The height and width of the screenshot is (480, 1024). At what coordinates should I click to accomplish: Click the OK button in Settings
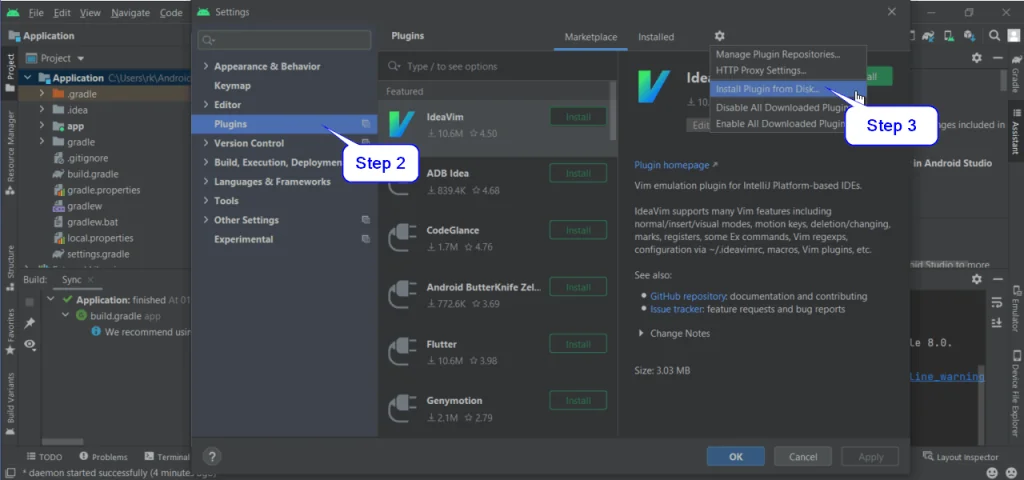pyautogui.click(x=735, y=456)
